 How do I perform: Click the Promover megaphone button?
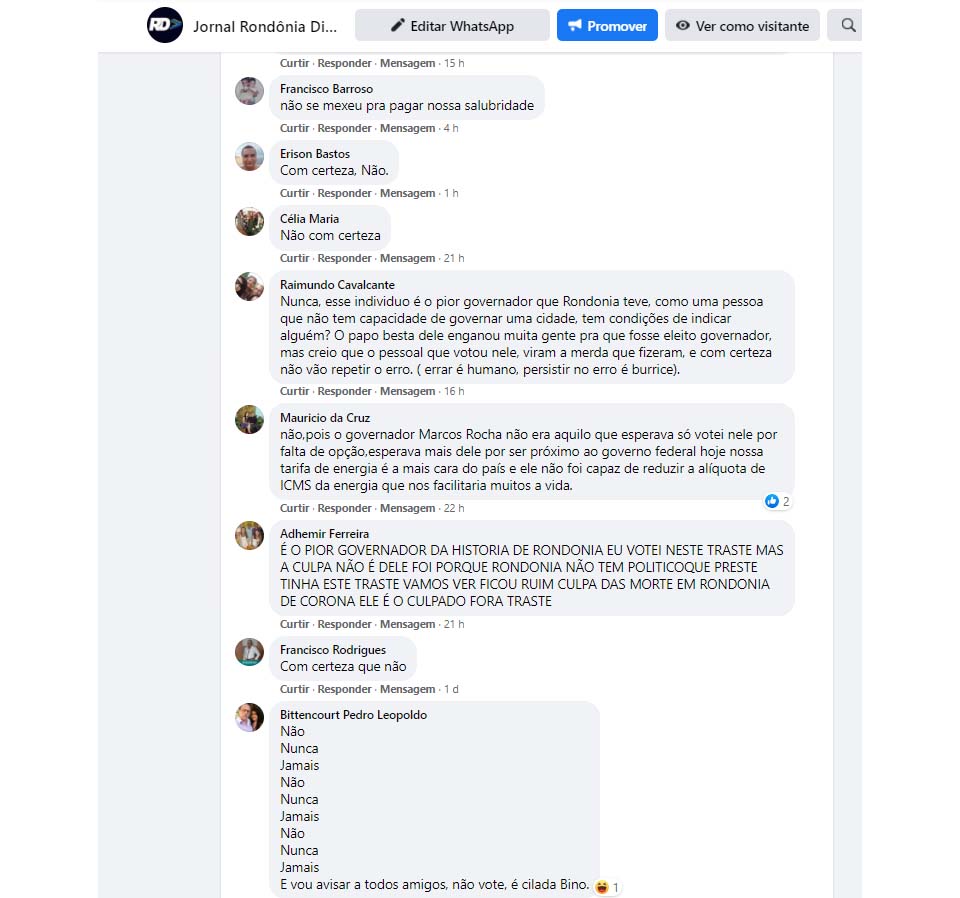(x=607, y=25)
